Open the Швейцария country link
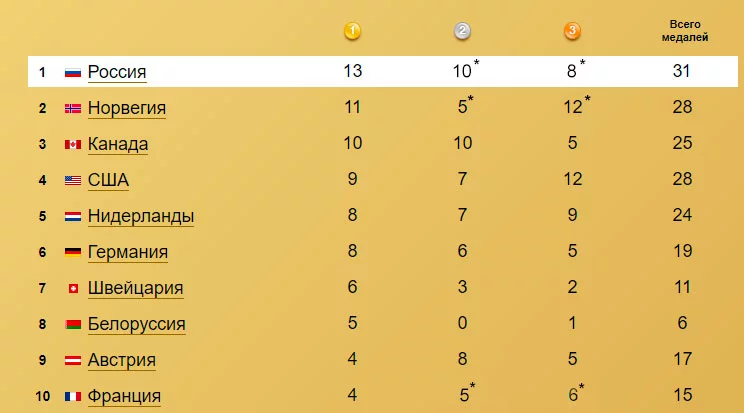Image resolution: width=744 pixels, height=413 pixels. point(136,288)
